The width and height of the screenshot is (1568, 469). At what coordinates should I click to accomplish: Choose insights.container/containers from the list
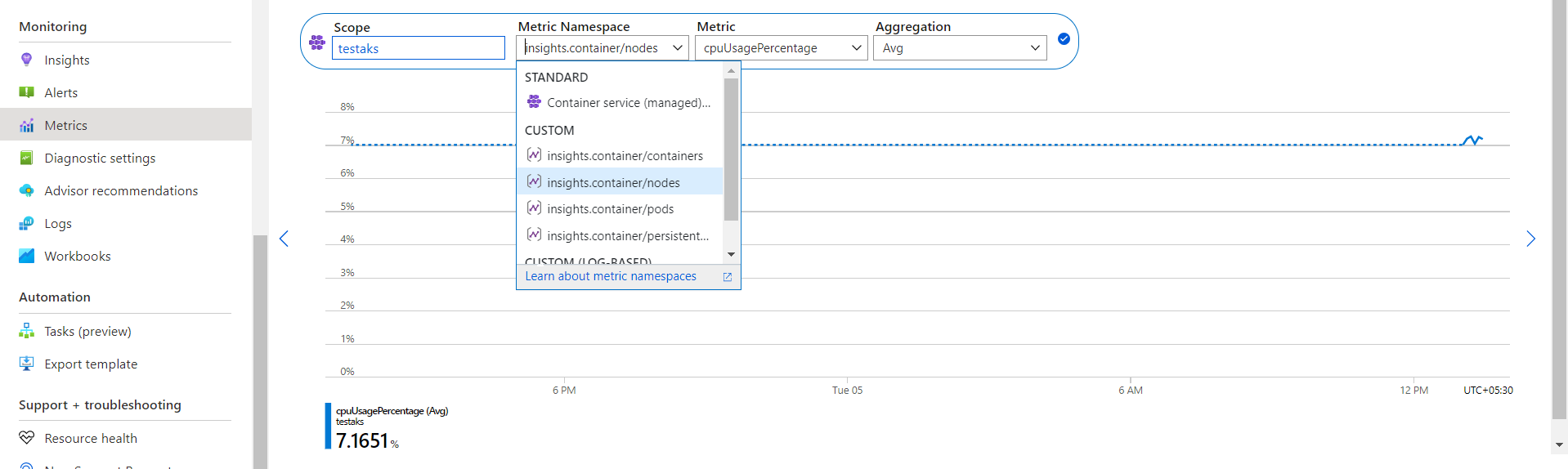tap(625, 156)
